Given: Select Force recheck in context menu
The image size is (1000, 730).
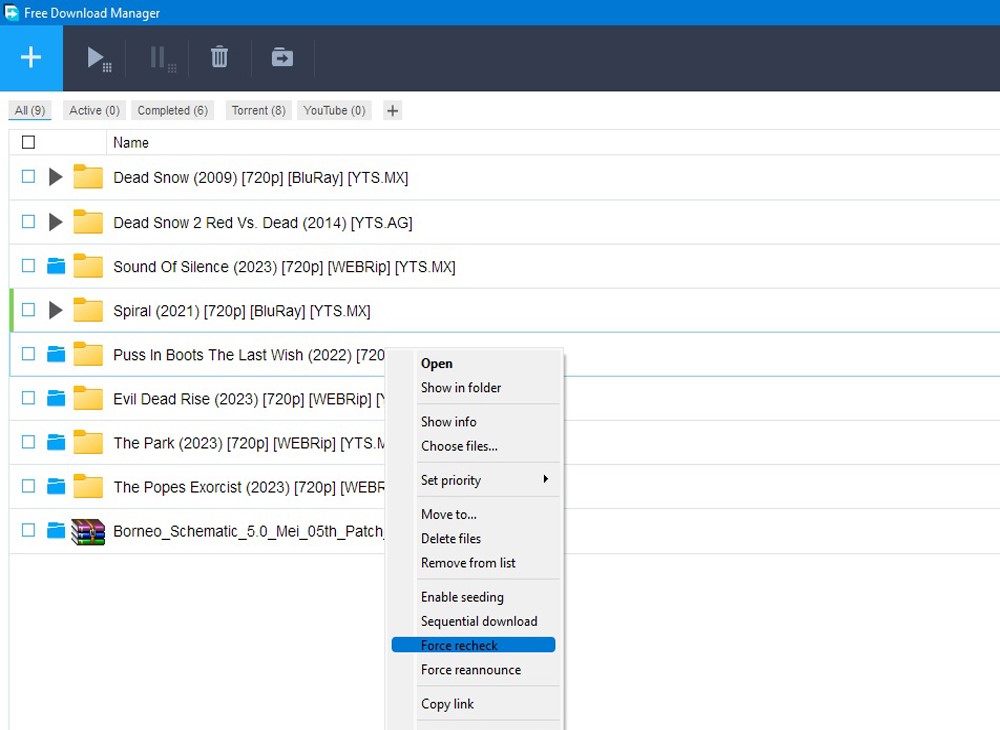Looking at the screenshot, I should (473, 645).
